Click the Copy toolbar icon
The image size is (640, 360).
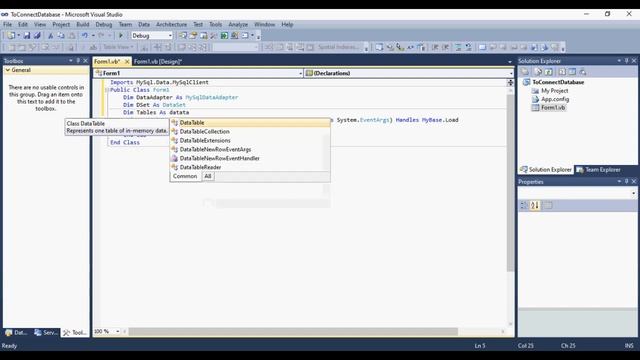pyautogui.click(x=61, y=36)
